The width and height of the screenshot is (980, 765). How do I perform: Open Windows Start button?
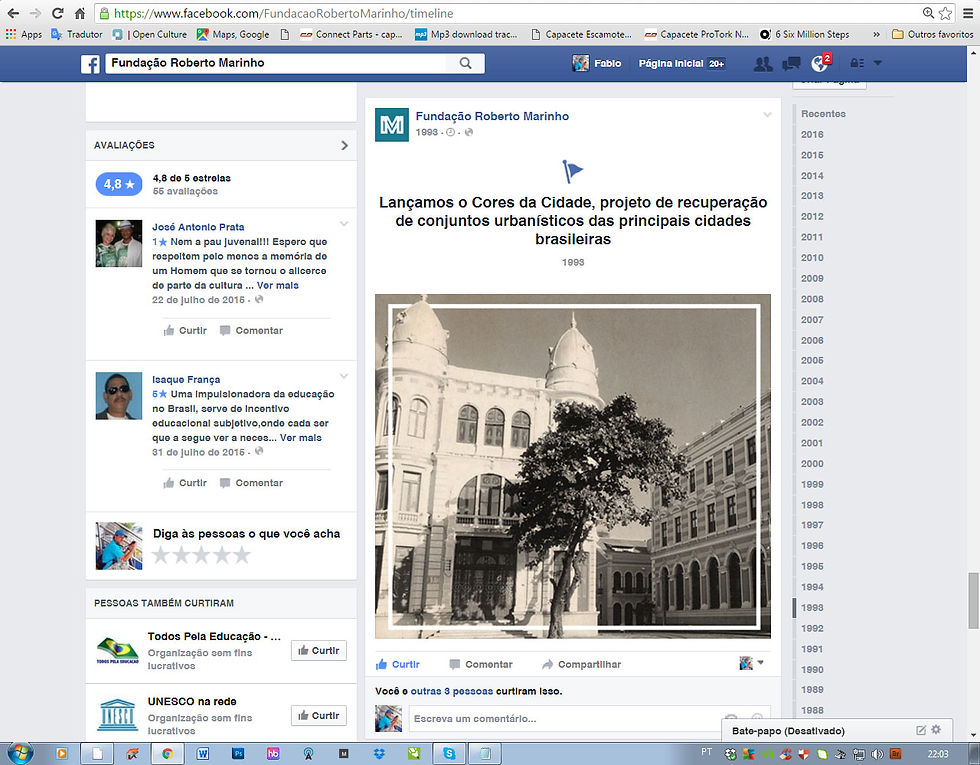point(20,753)
